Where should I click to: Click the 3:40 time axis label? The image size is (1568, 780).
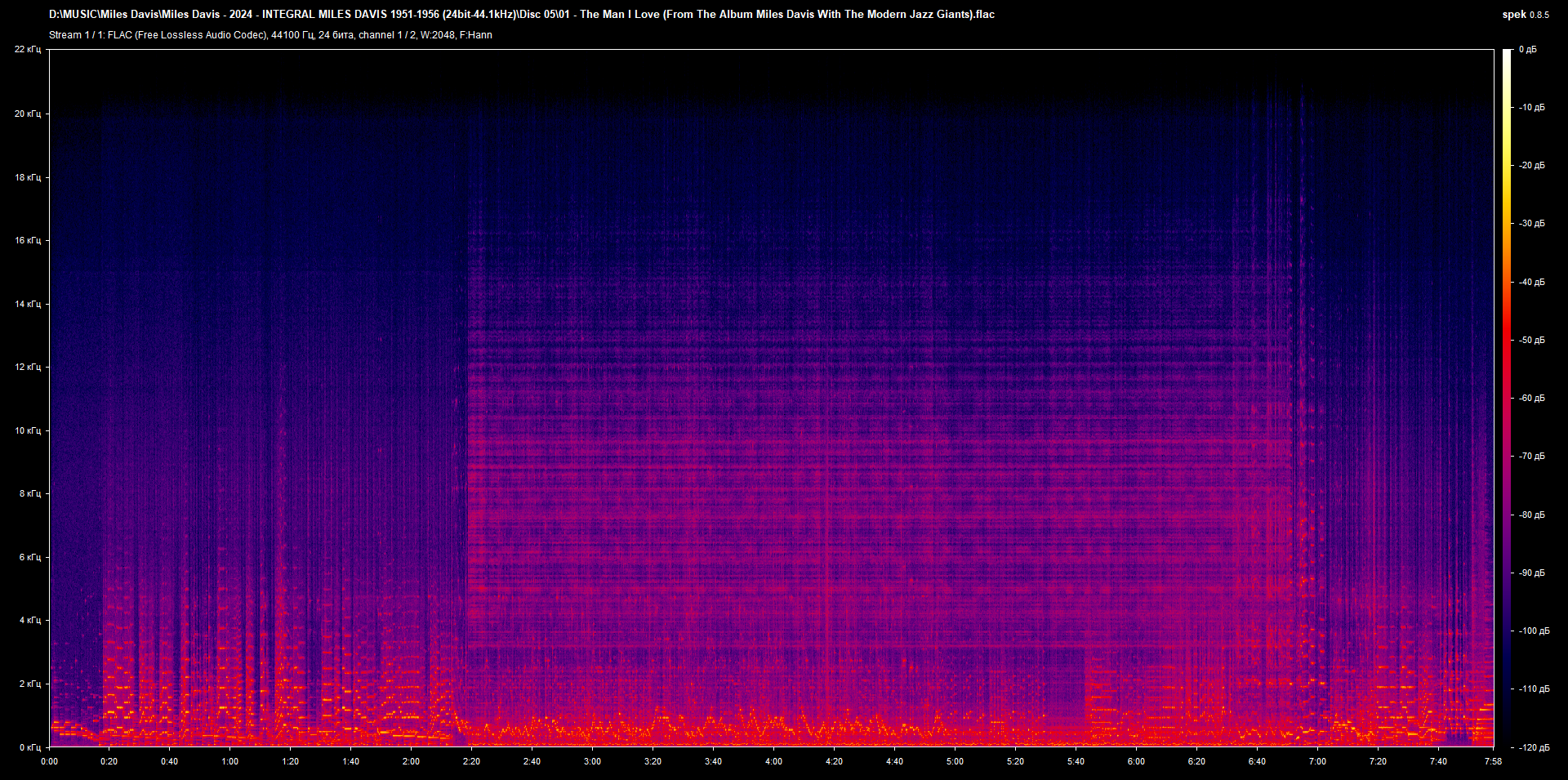[714, 761]
